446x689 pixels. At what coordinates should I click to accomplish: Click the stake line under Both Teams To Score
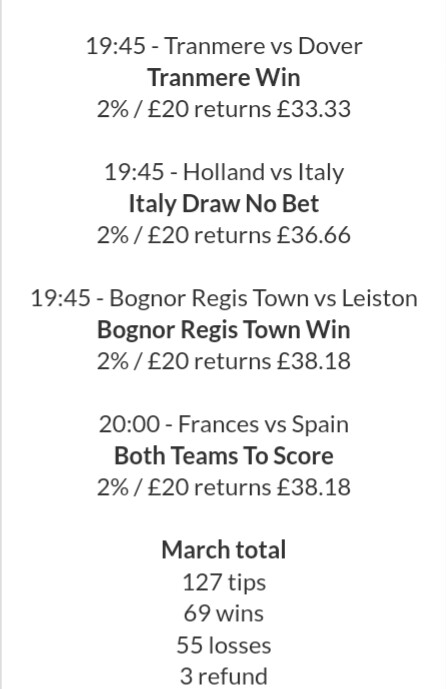pyautogui.click(x=224, y=487)
